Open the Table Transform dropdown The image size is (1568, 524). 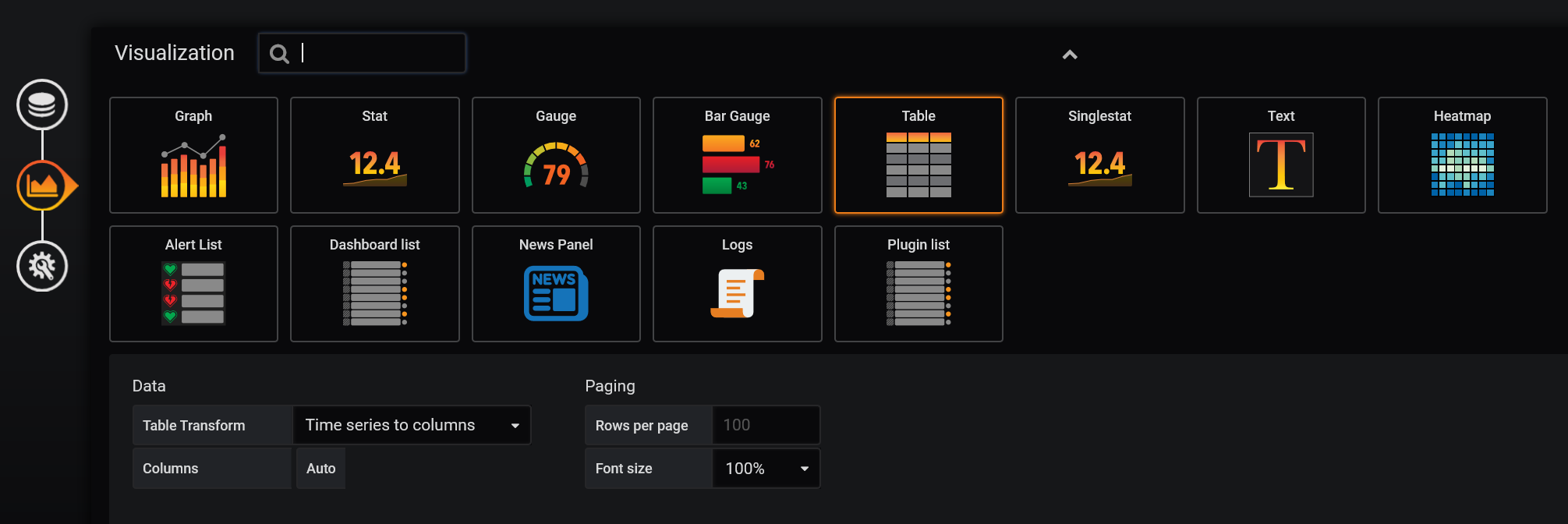(x=412, y=425)
